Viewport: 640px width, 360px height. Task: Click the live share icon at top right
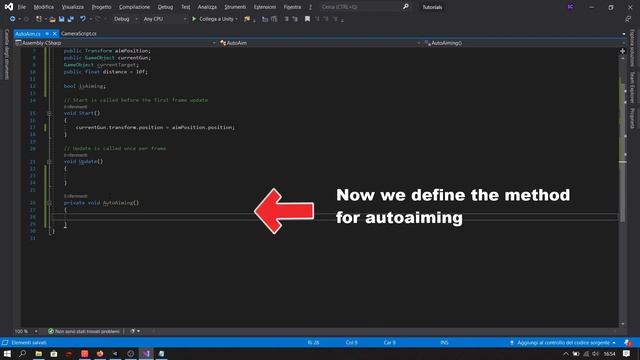pos(628,19)
